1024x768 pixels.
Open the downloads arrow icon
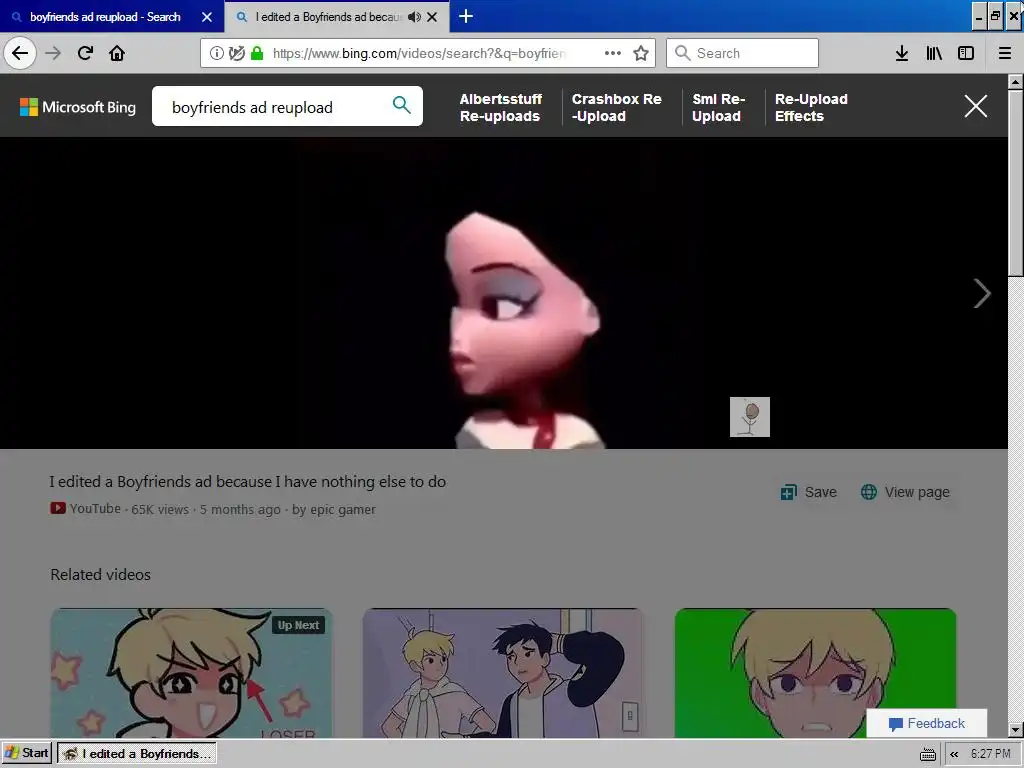point(902,53)
